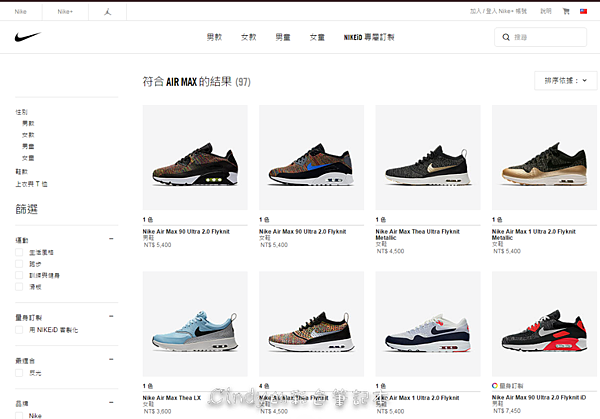The height and width of the screenshot is (419, 600).
Task: Click the NT$ 7,450 price
Action: (507, 411)
